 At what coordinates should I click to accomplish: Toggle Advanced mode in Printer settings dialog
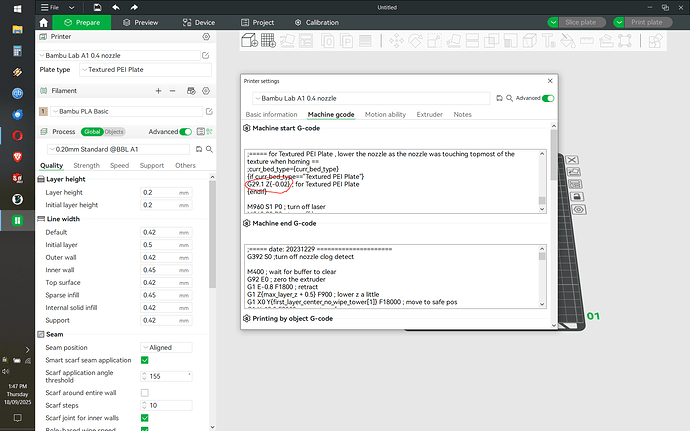(548, 98)
